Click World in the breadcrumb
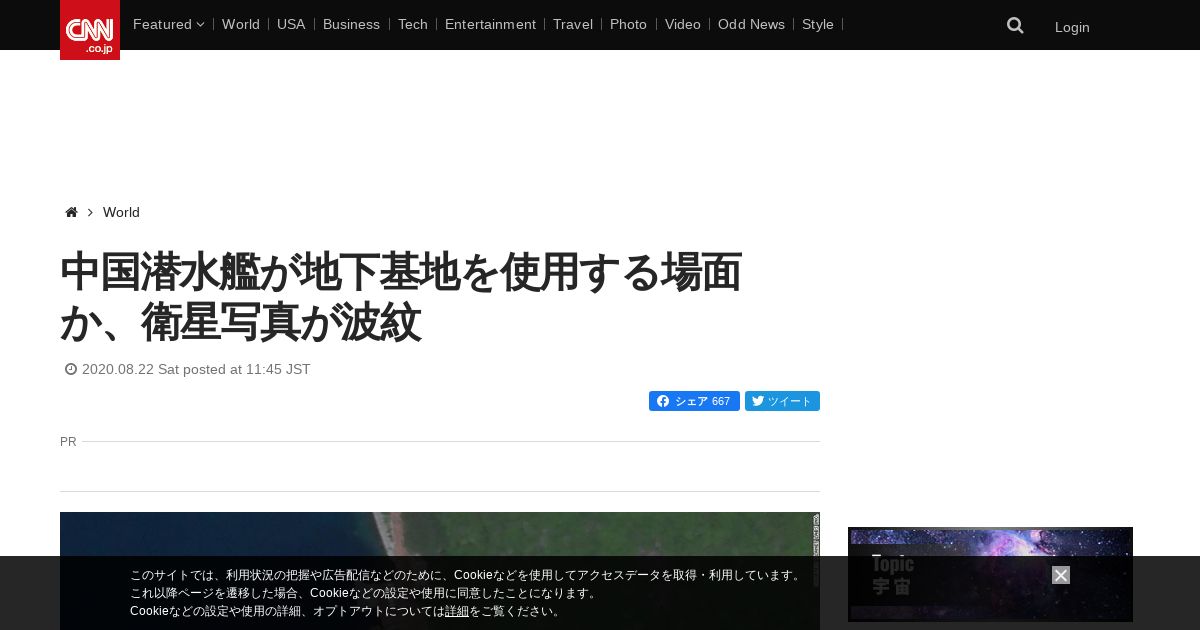This screenshot has height=630, width=1200. [121, 212]
